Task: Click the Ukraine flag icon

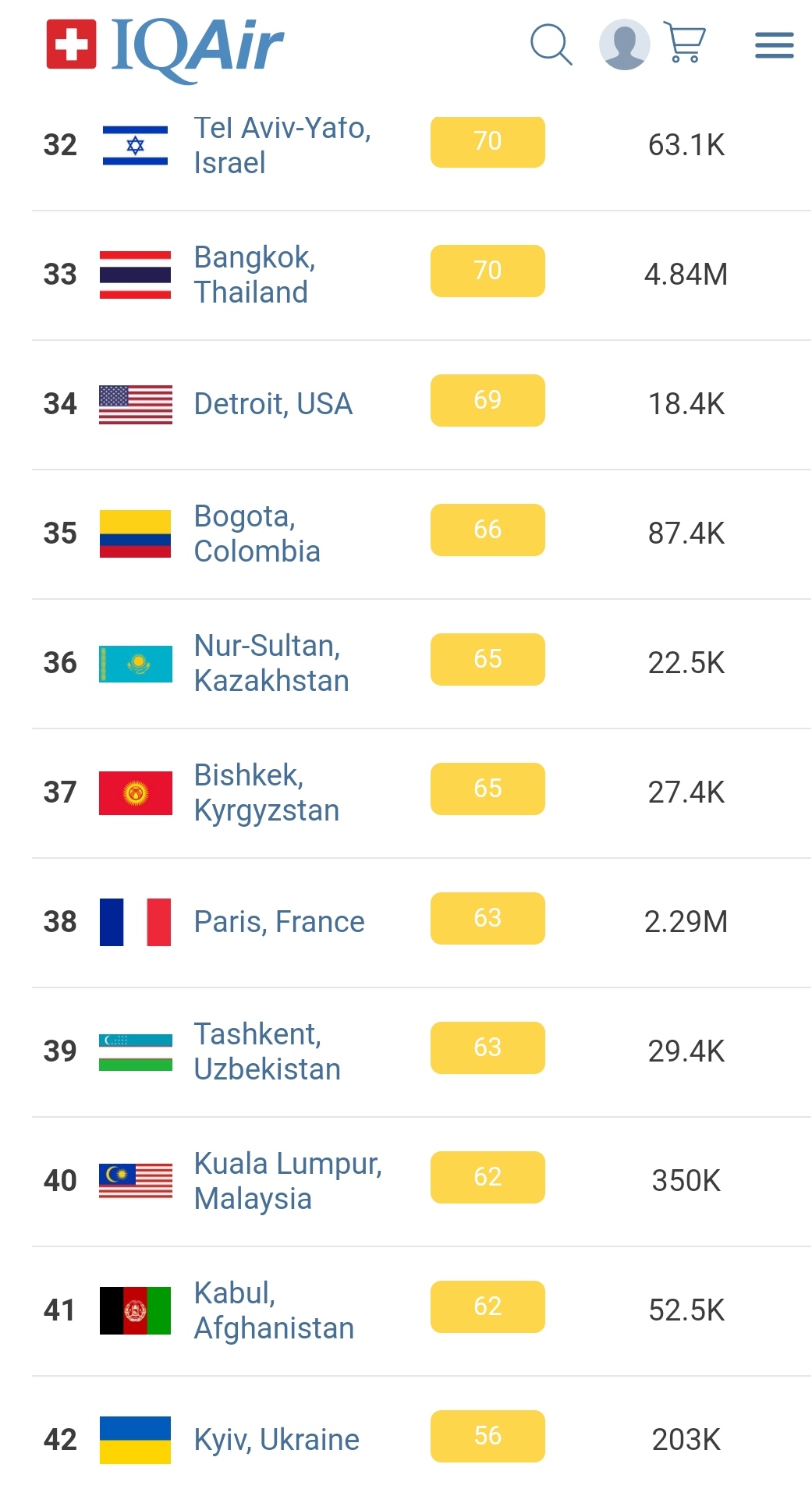Action: 135,1440
